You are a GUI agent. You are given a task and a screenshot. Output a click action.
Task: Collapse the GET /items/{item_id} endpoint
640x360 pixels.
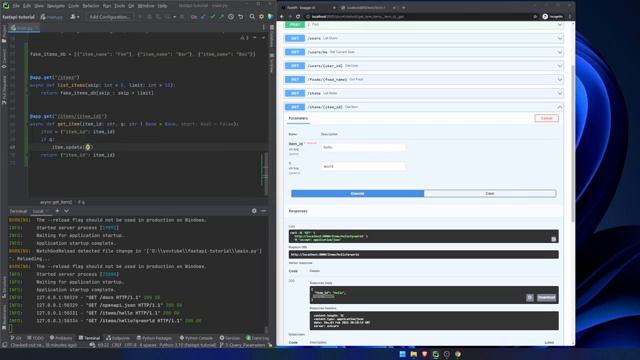point(560,107)
